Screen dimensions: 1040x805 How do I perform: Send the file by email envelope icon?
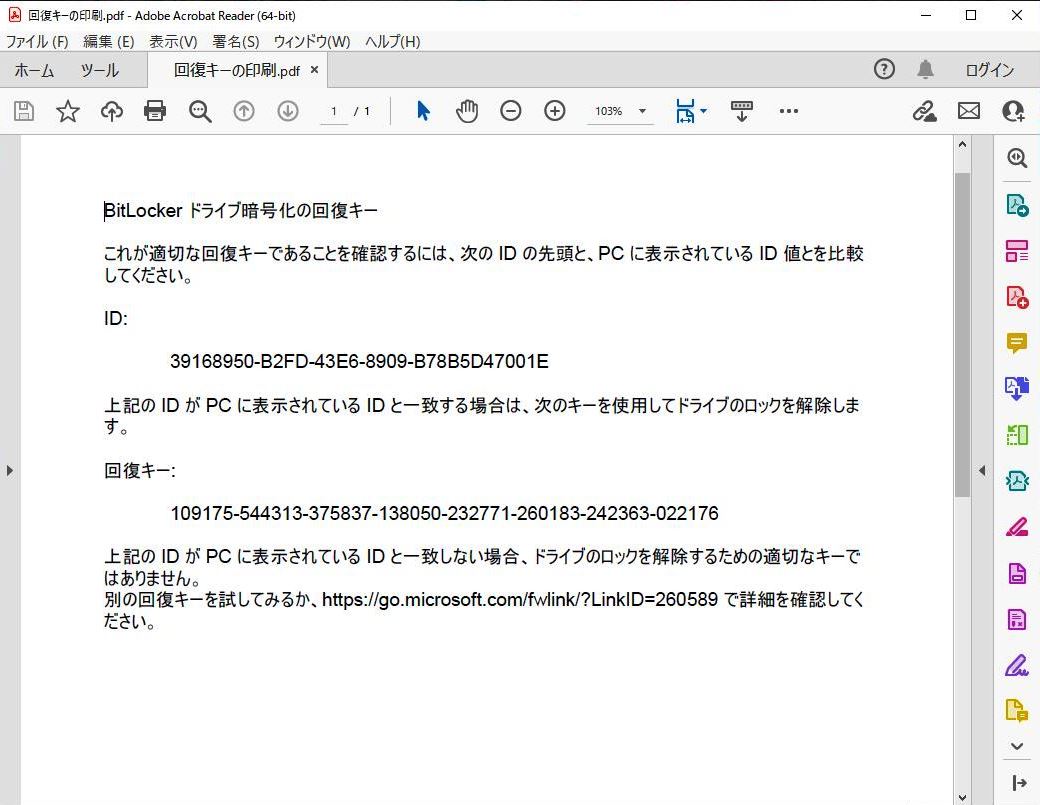point(969,111)
